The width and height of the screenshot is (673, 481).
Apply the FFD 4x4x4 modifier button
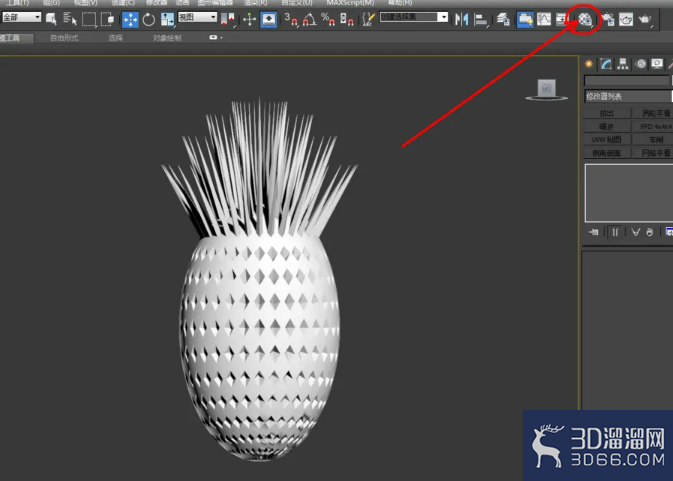[x=653, y=127]
